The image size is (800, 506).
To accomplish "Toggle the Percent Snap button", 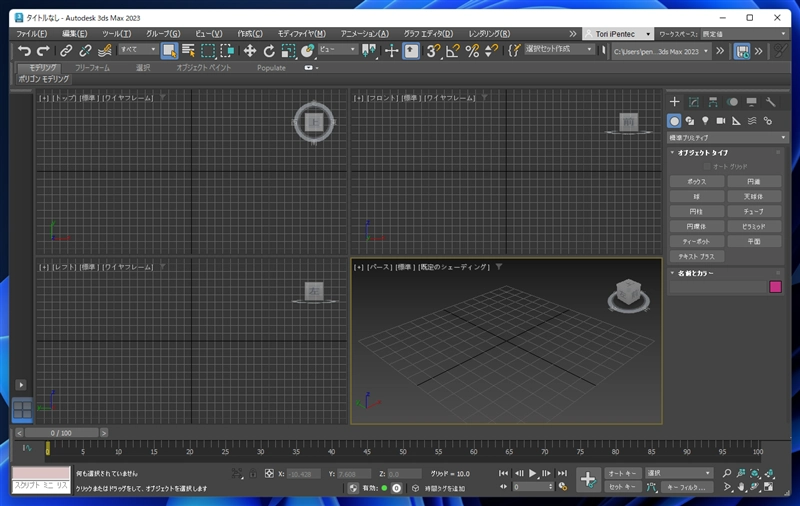I will [472, 50].
